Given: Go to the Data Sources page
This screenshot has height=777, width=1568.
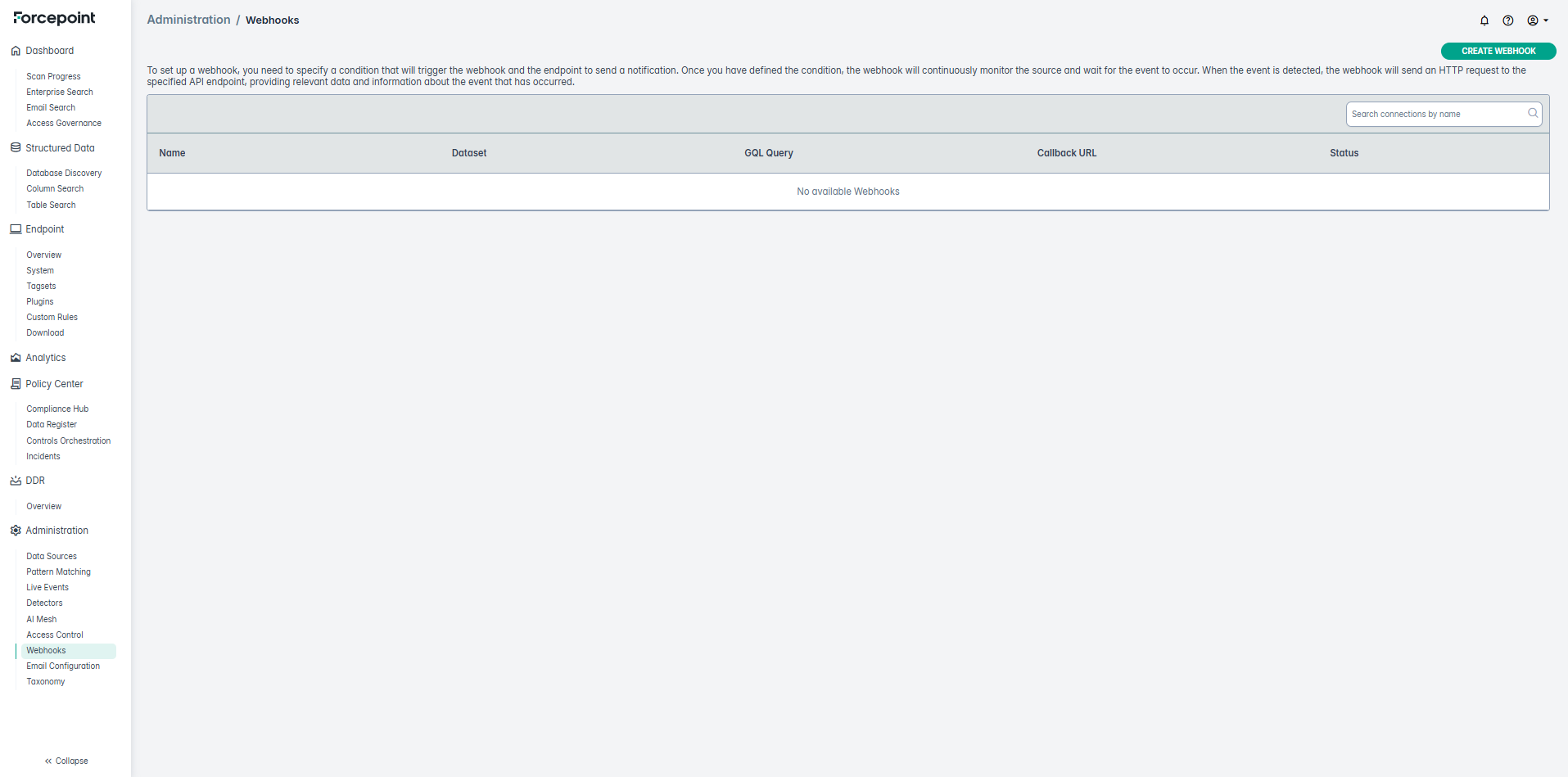Looking at the screenshot, I should [x=52, y=557].
